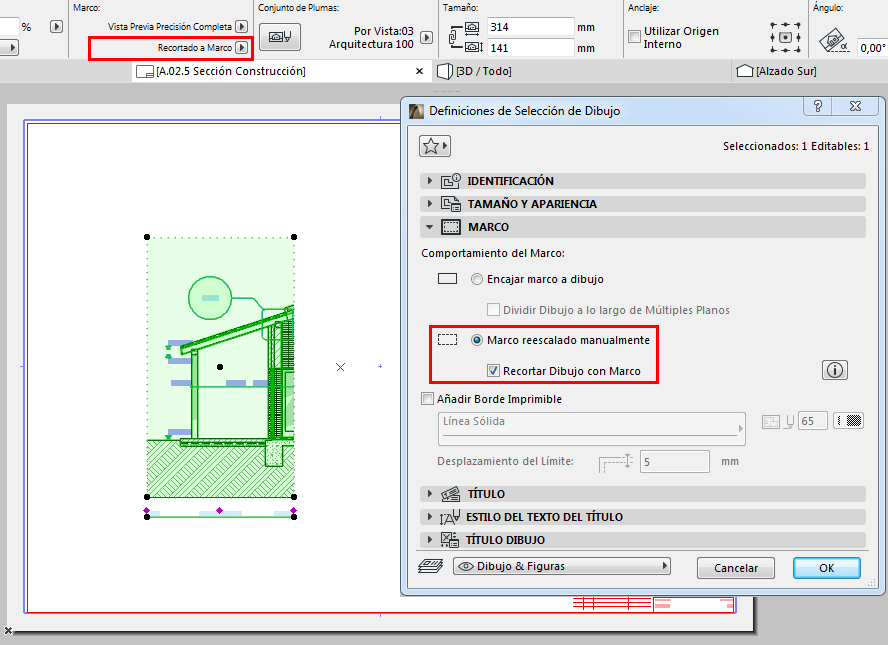Click the width field showing 314
Screen dimensions: 888x645
click(531, 27)
